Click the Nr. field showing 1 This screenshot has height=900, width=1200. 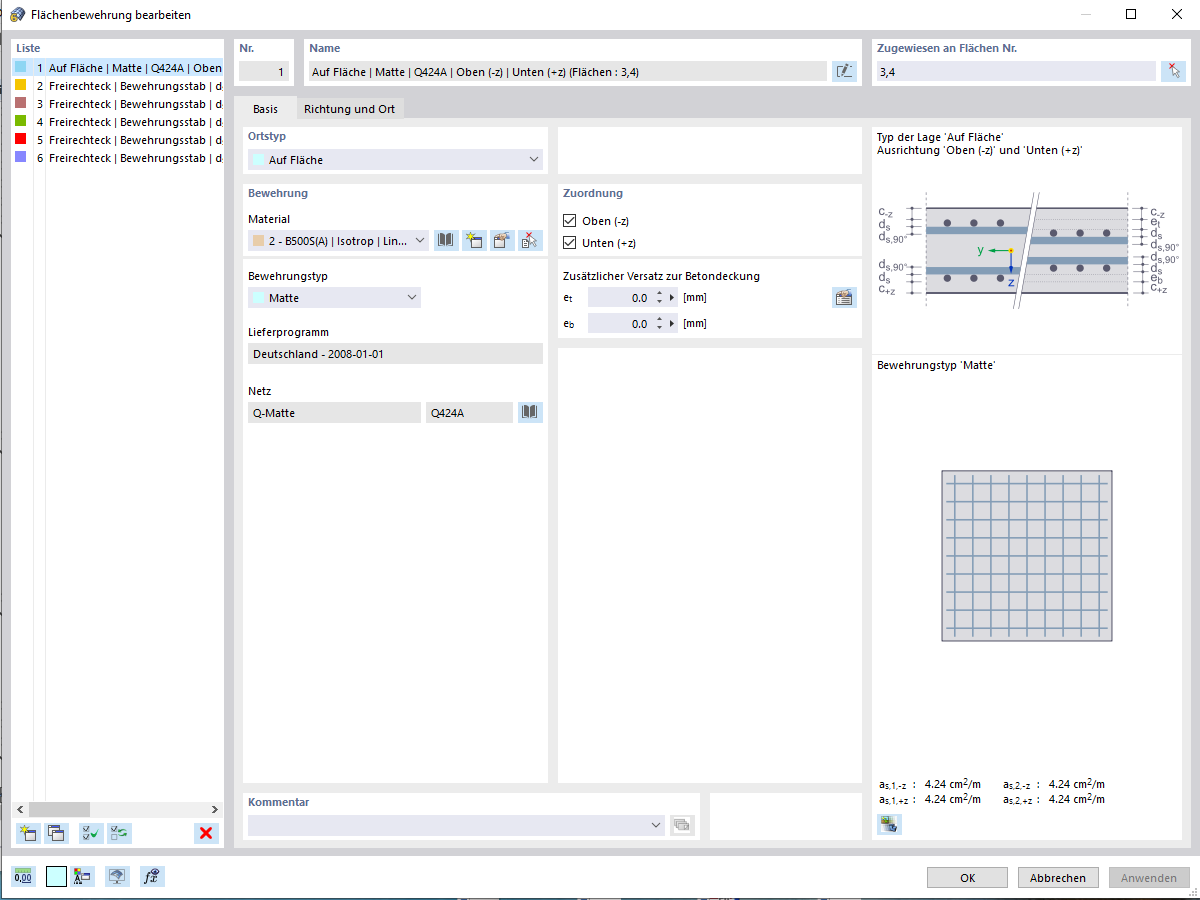[x=264, y=71]
